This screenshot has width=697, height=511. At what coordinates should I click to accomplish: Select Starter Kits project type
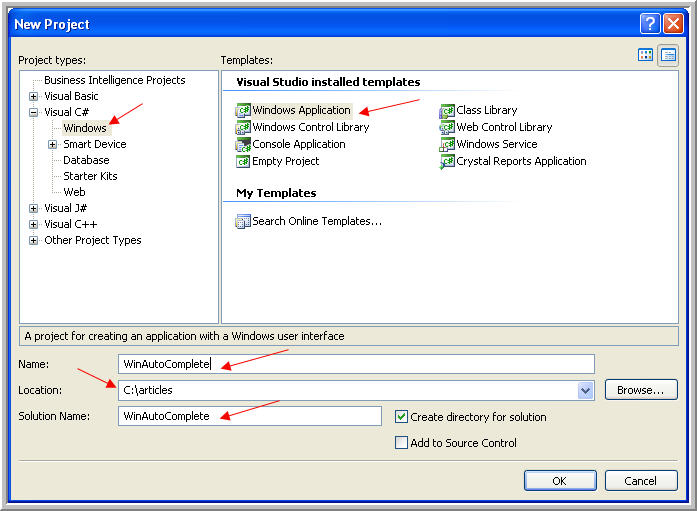tap(90, 176)
